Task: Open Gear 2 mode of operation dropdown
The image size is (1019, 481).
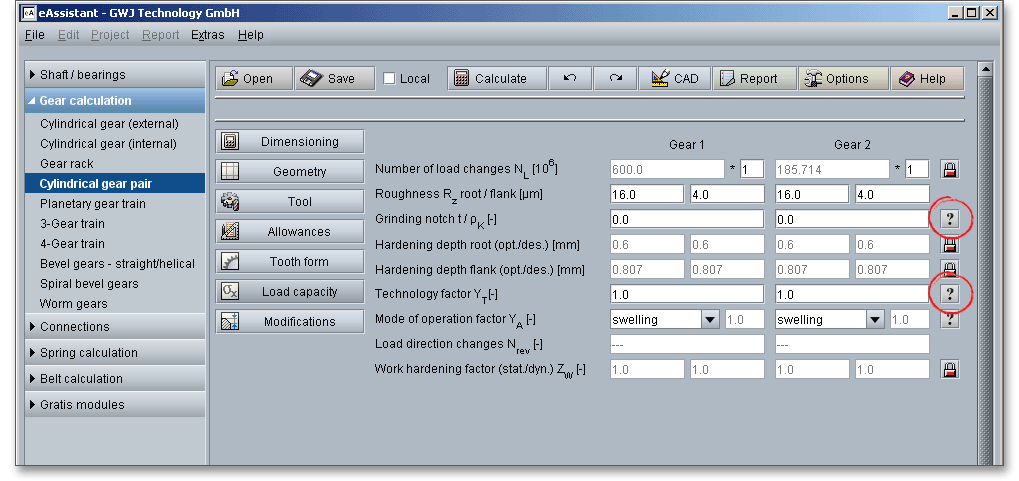Action: tap(876, 319)
